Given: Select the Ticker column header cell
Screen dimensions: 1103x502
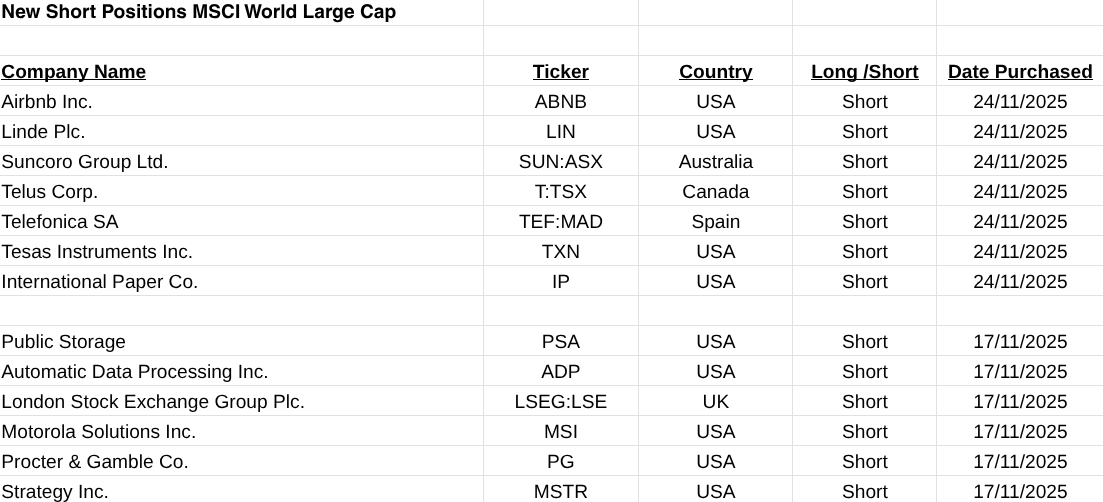Looking at the screenshot, I should click(x=560, y=72).
